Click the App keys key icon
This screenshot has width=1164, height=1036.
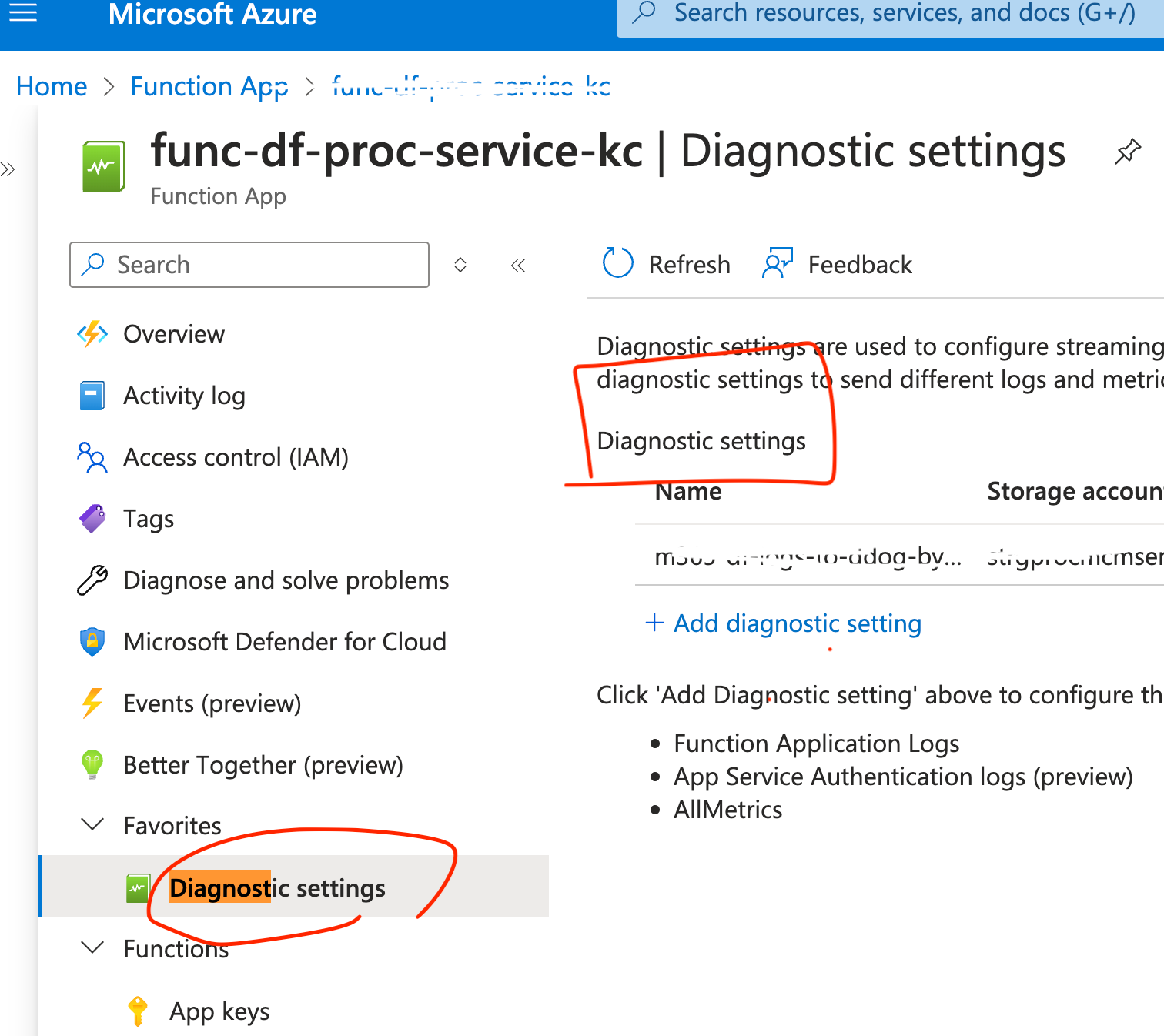pyautogui.click(x=138, y=1011)
